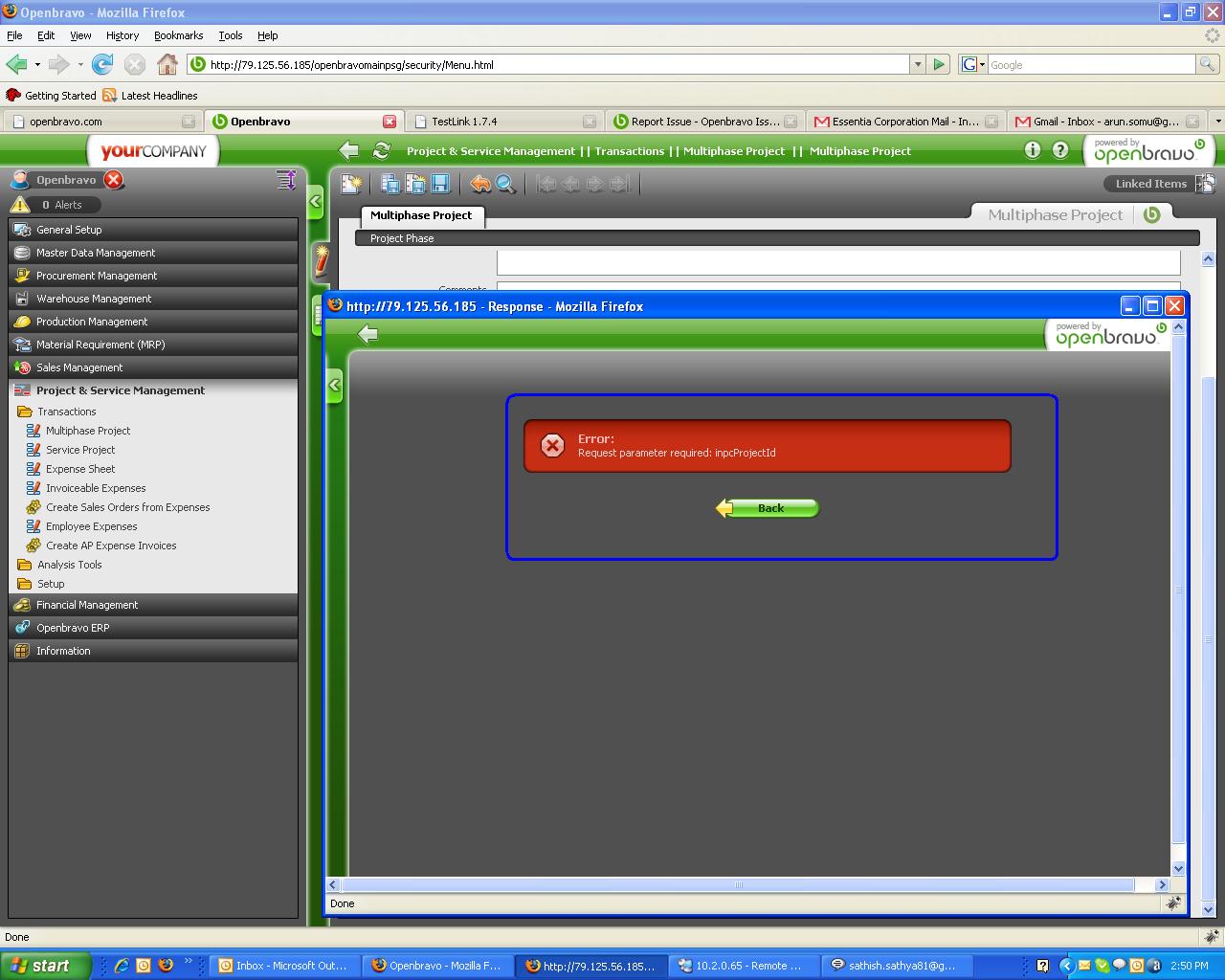Click the New record toolbar icon
This screenshot has width=1225, height=980.
(x=351, y=184)
